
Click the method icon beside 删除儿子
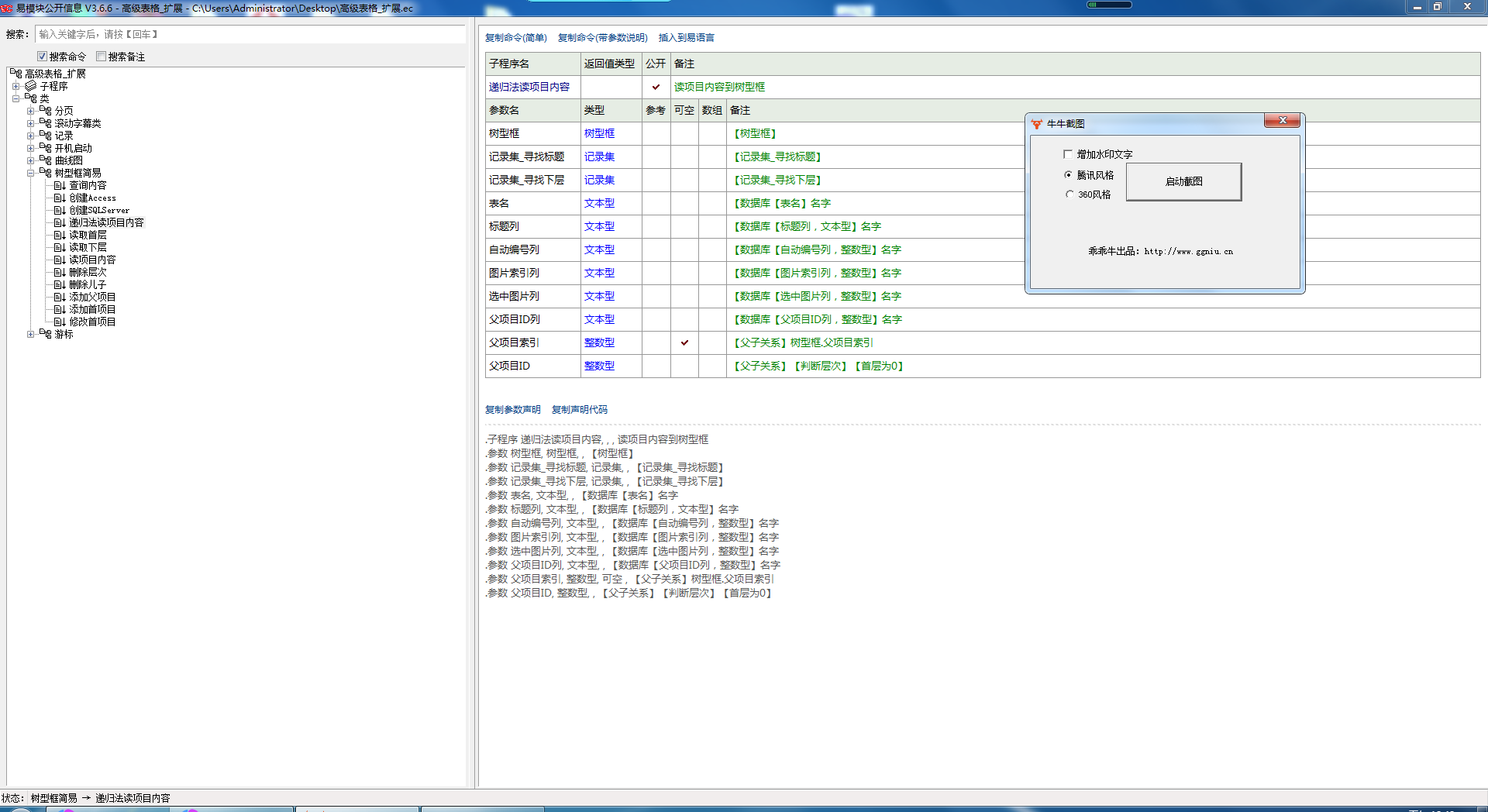60,285
